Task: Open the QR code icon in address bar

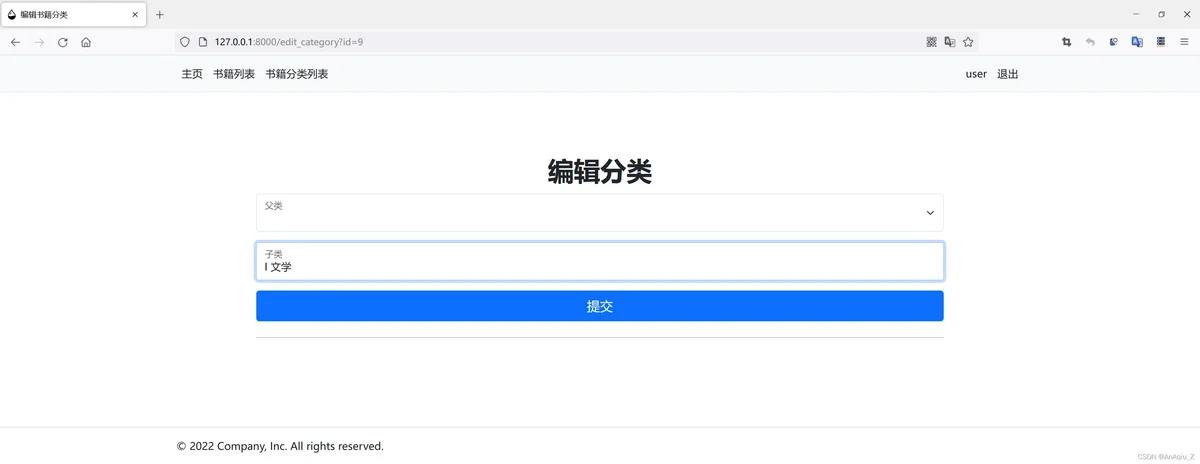Action: click(932, 42)
